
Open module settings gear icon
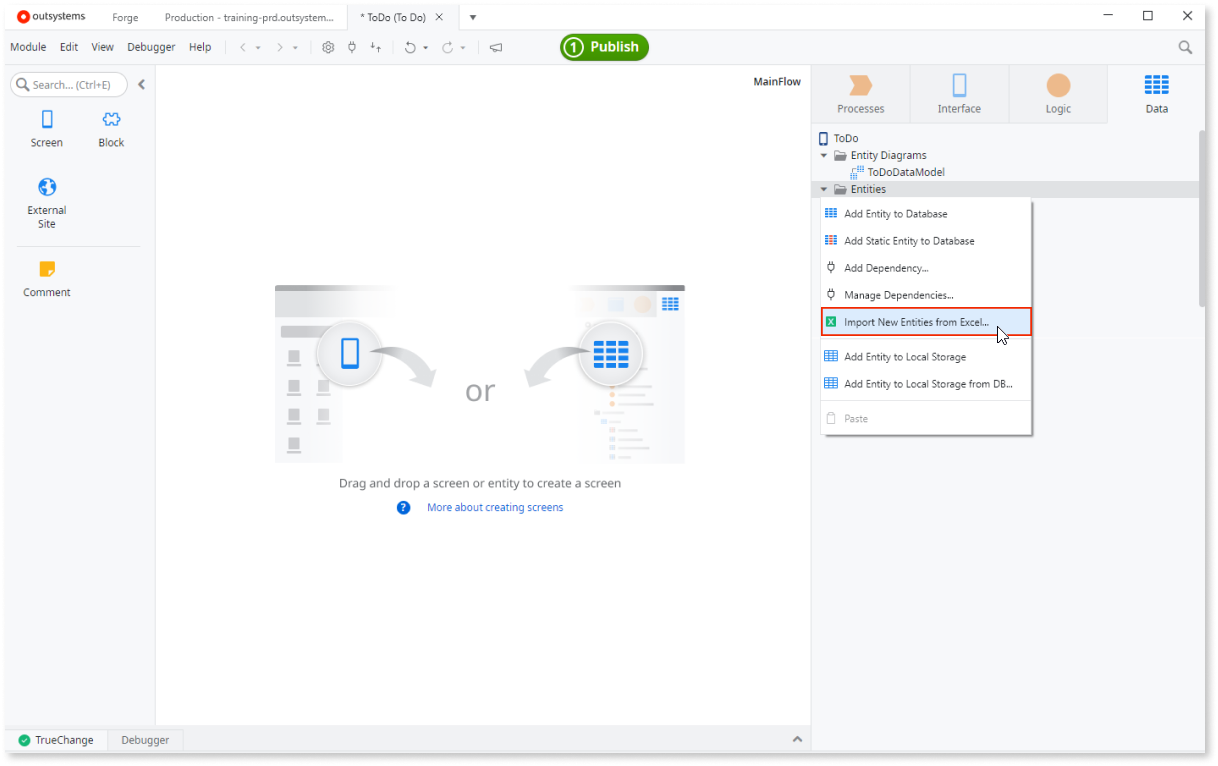coord(328,47)
